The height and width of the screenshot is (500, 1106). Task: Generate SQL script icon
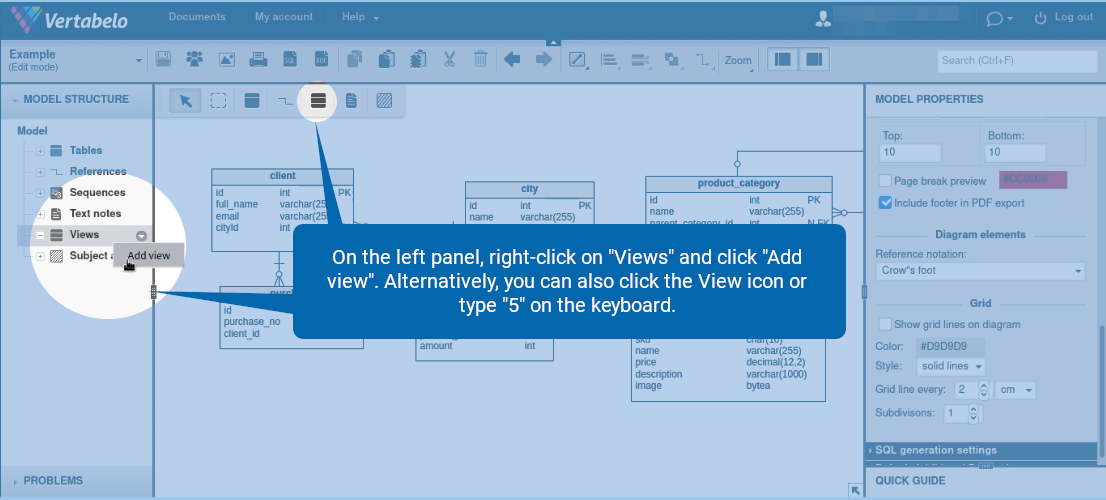290,59
